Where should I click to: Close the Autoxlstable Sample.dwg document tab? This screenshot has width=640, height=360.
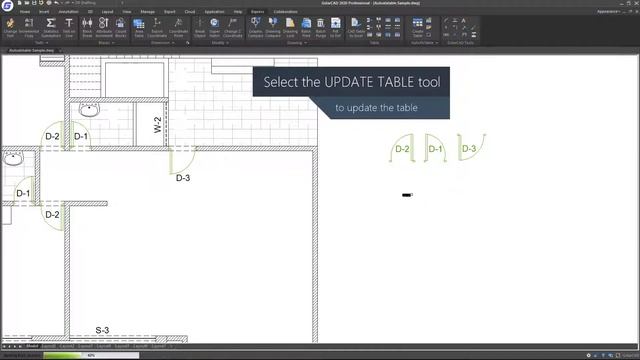(x=60, y=50)
